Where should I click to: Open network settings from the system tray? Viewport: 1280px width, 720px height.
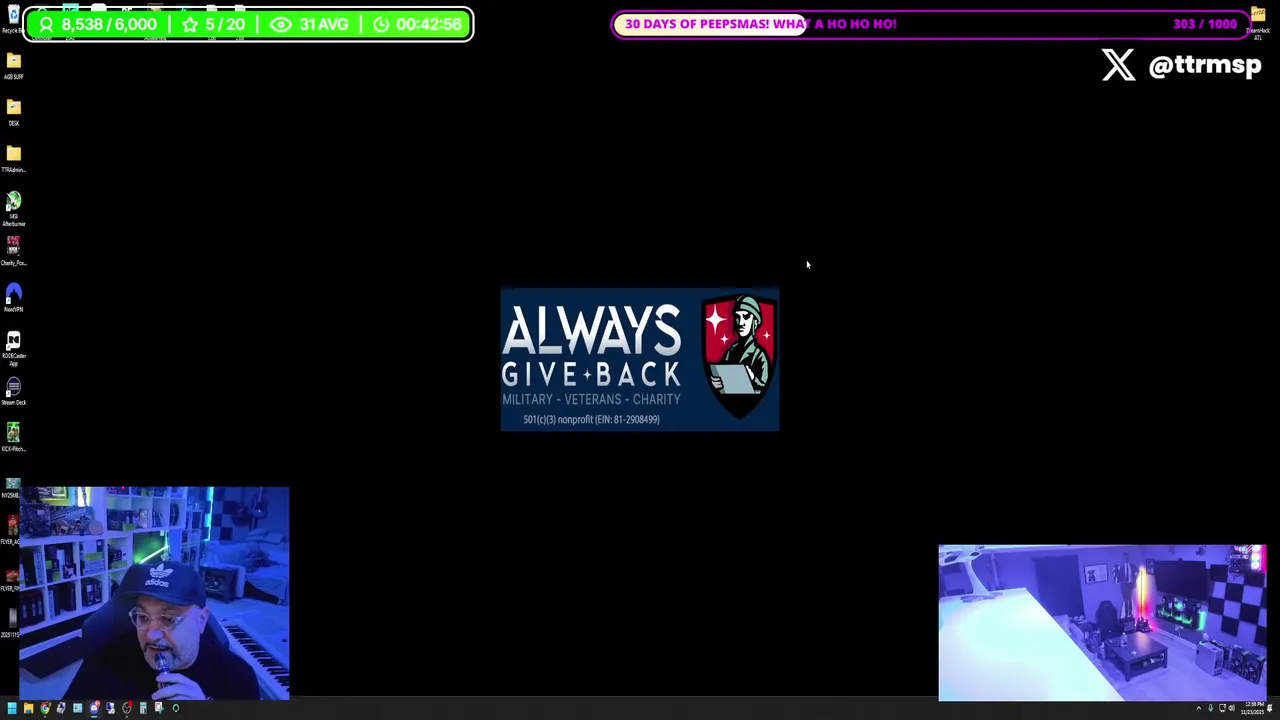[x=1222, y=708]
